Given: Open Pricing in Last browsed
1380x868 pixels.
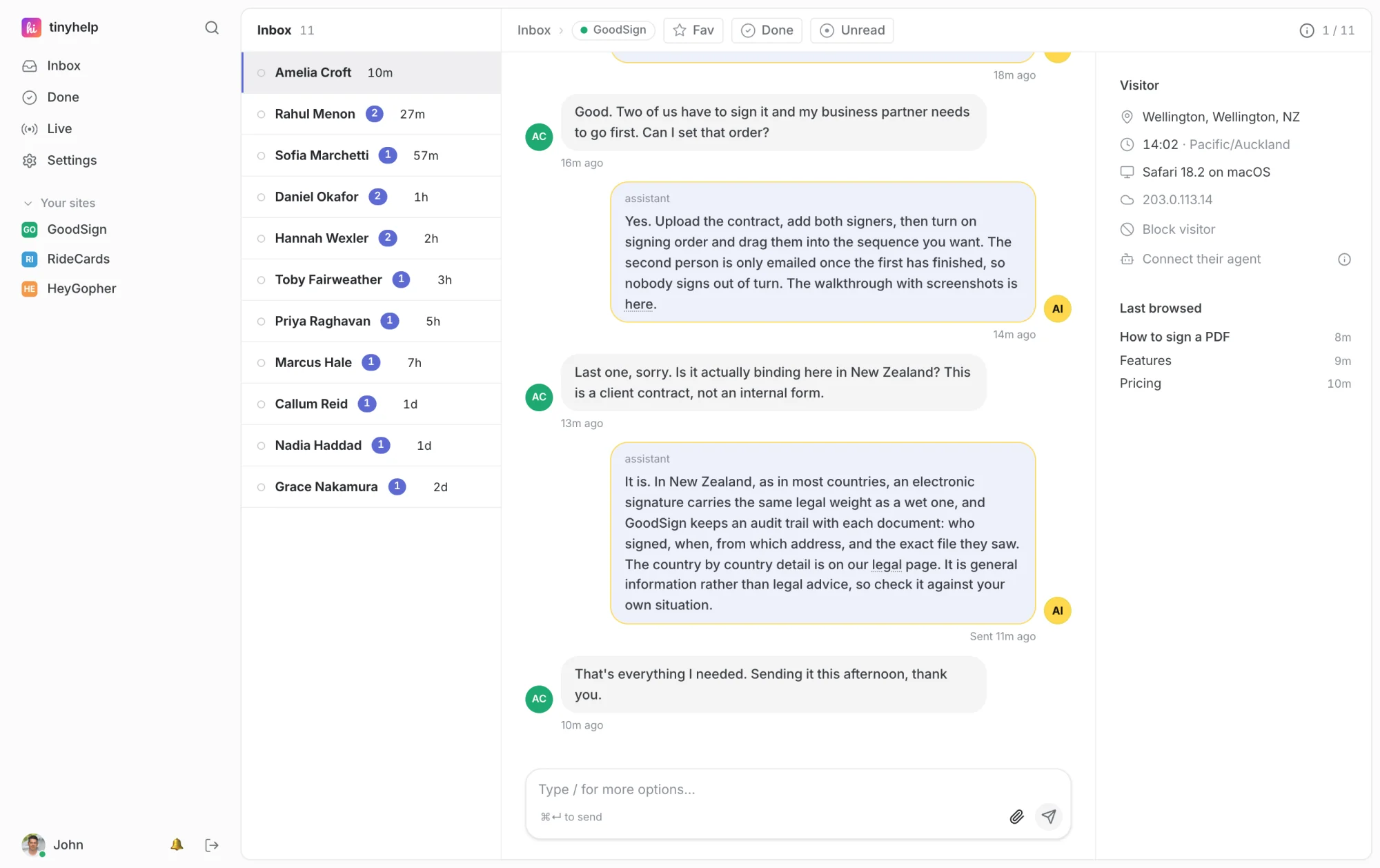Looking at the screenshot, I should [1140, 383].
